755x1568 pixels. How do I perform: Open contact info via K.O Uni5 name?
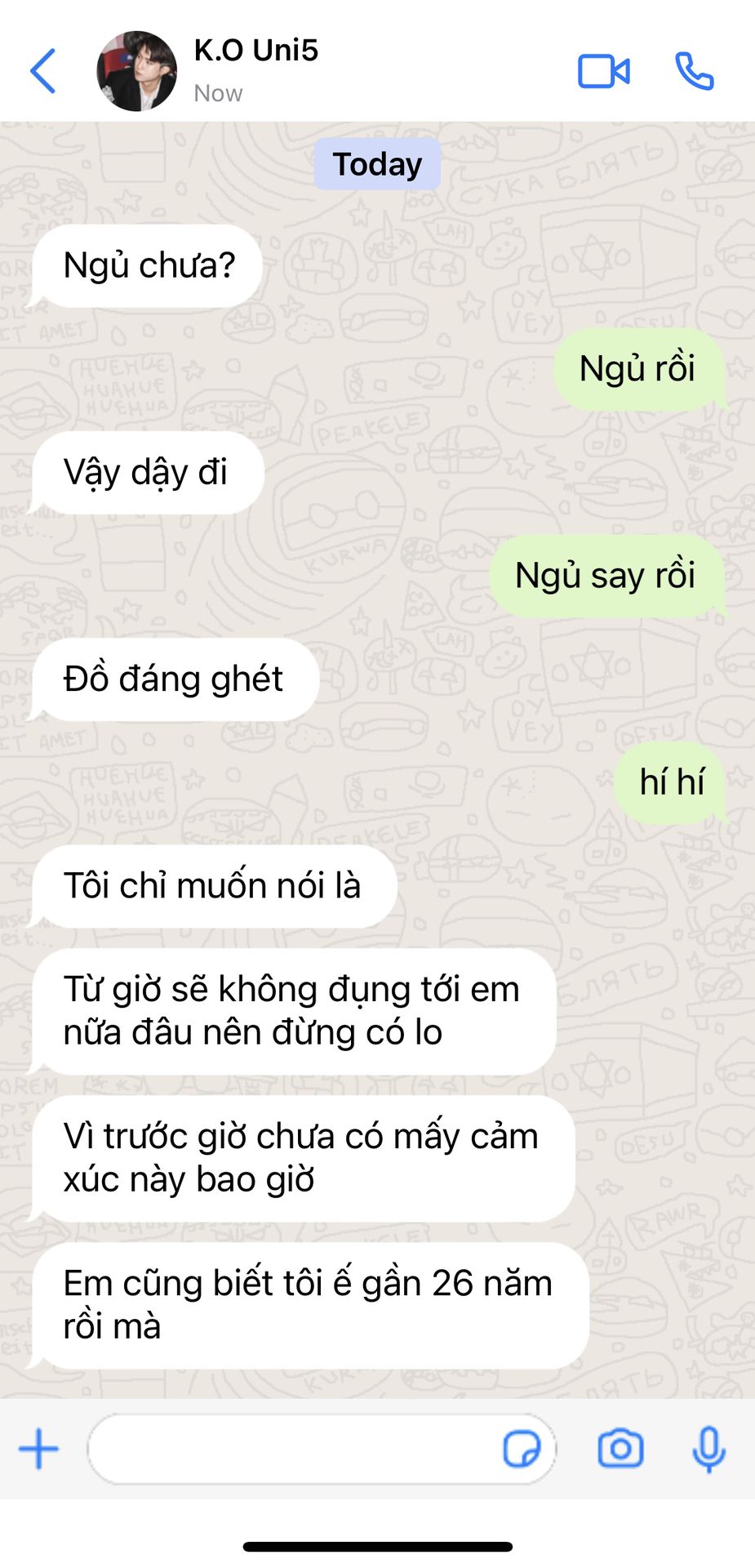click(255, 51)
